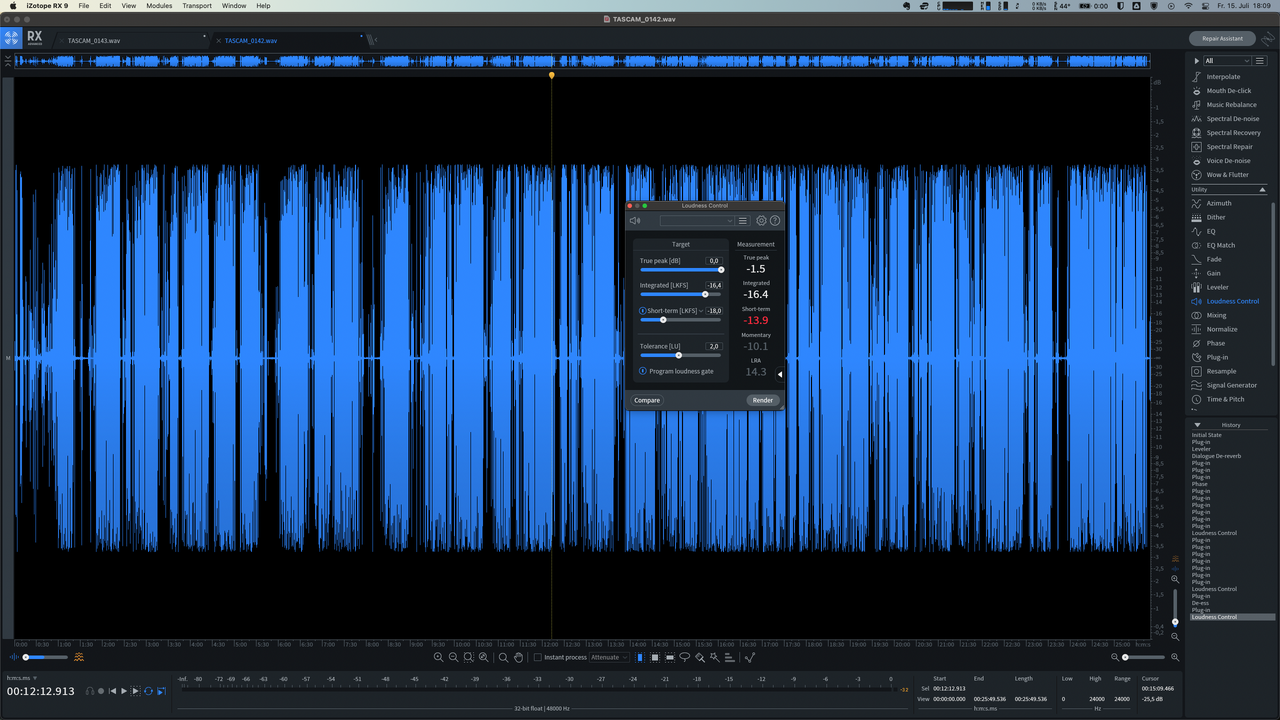The height and width of the screenshot is (720, 1280).
Task: Open the Spectral De-noise module
Action: tap(1232, 119)
